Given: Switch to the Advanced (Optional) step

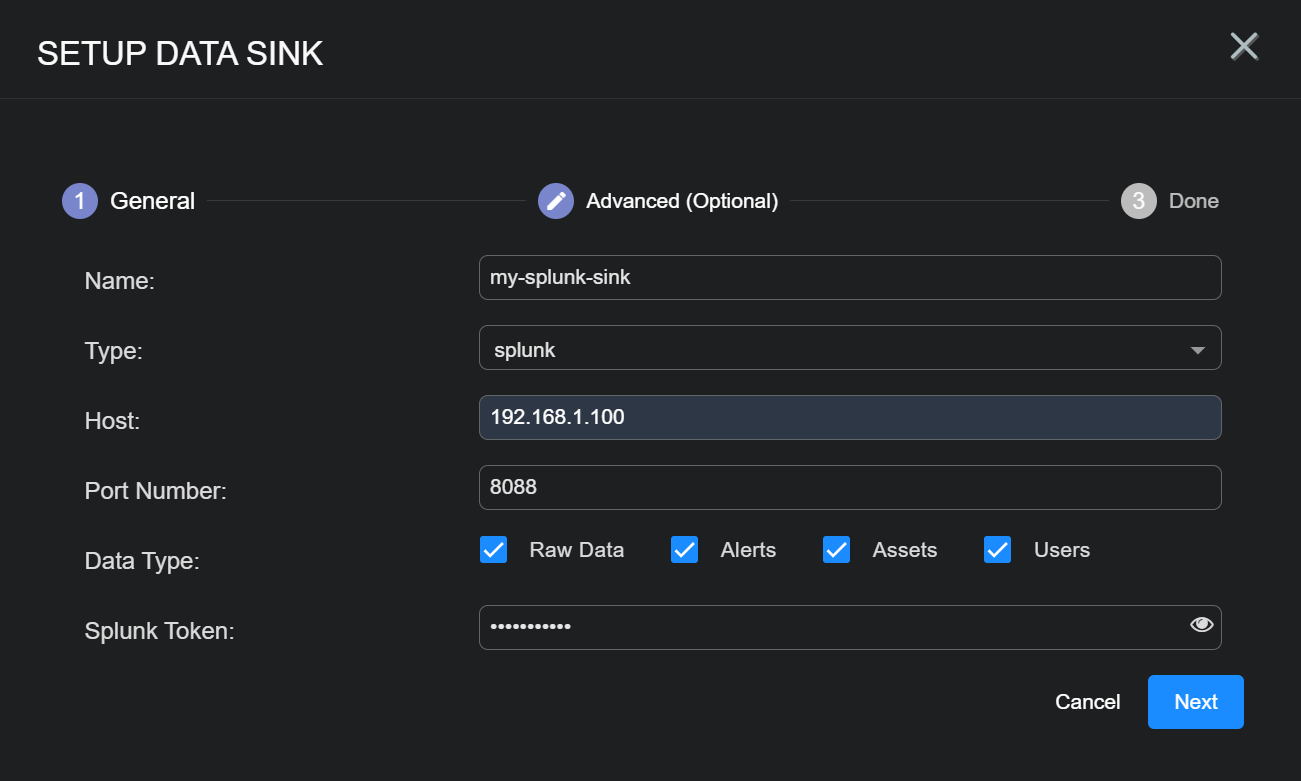Looking at the screenshot, I should (x=682, y=201).
